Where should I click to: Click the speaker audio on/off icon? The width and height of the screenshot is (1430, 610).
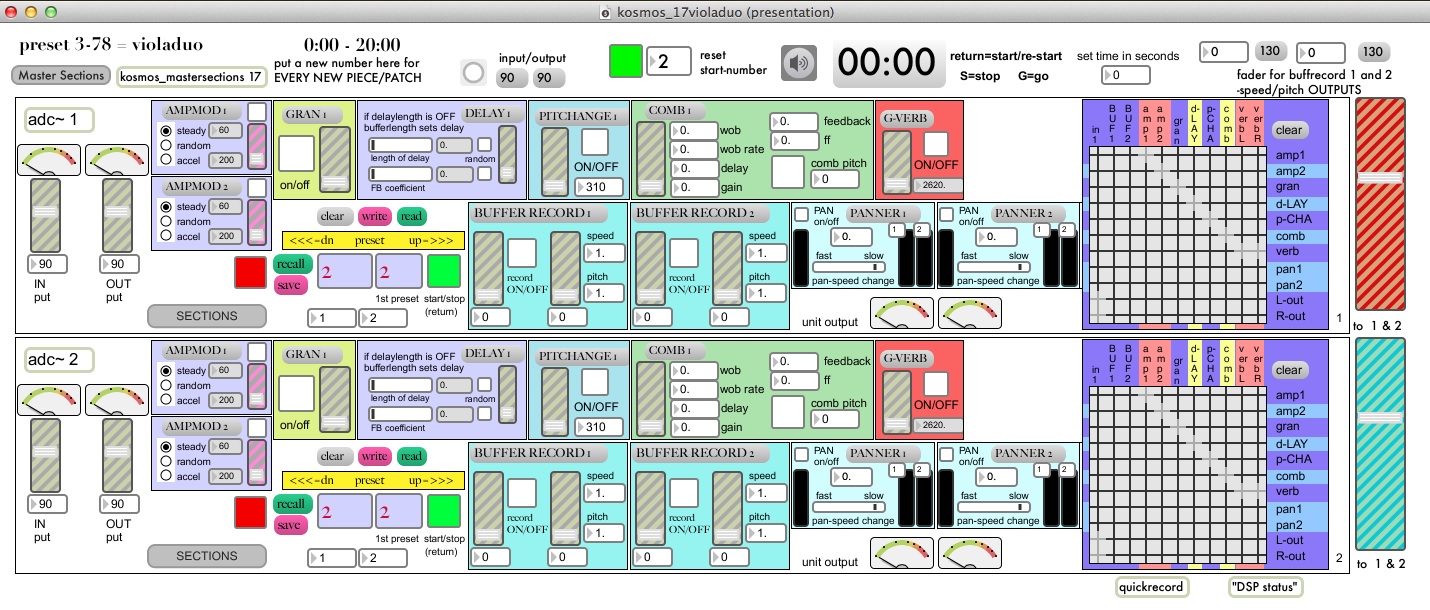(x=796, y=64)
